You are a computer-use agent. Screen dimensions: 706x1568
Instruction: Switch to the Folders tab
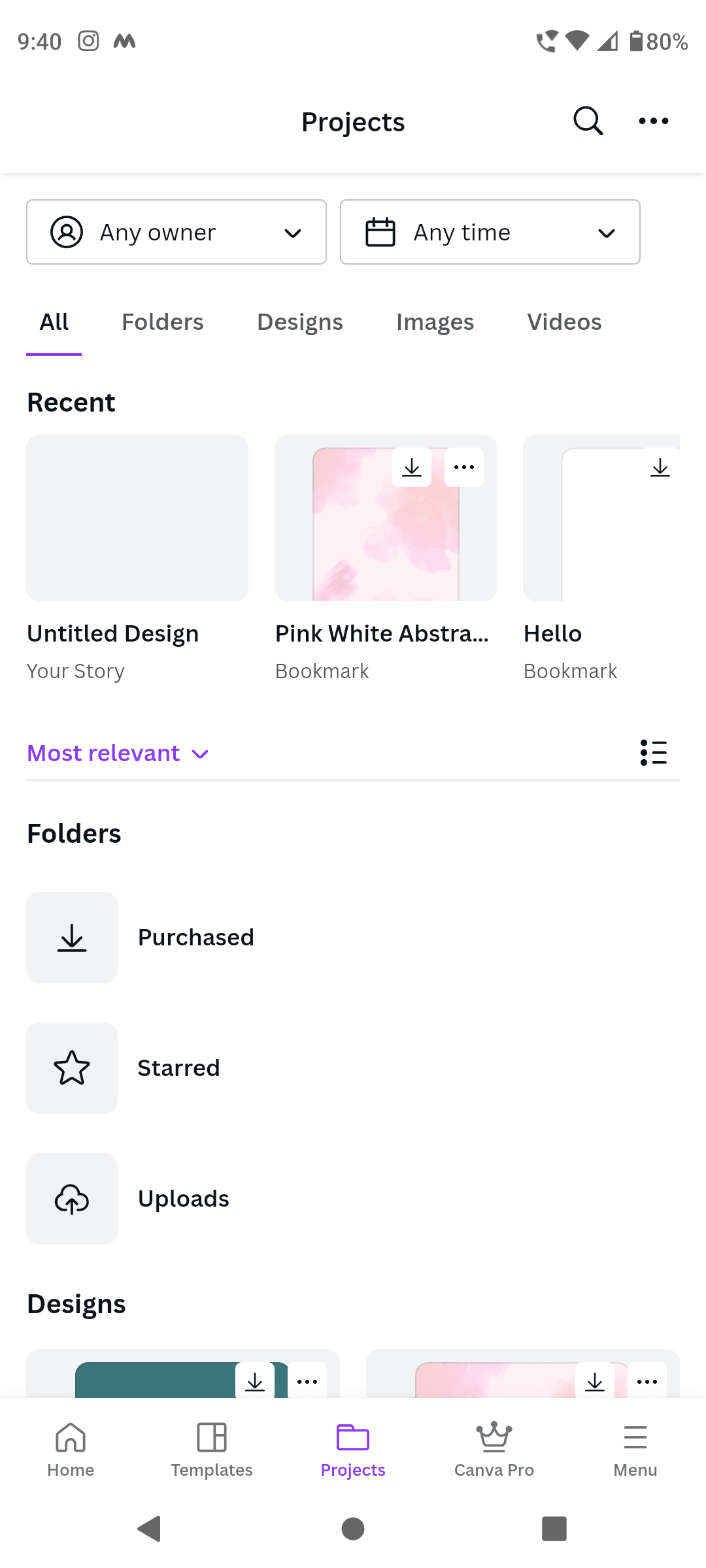(163, 322)
